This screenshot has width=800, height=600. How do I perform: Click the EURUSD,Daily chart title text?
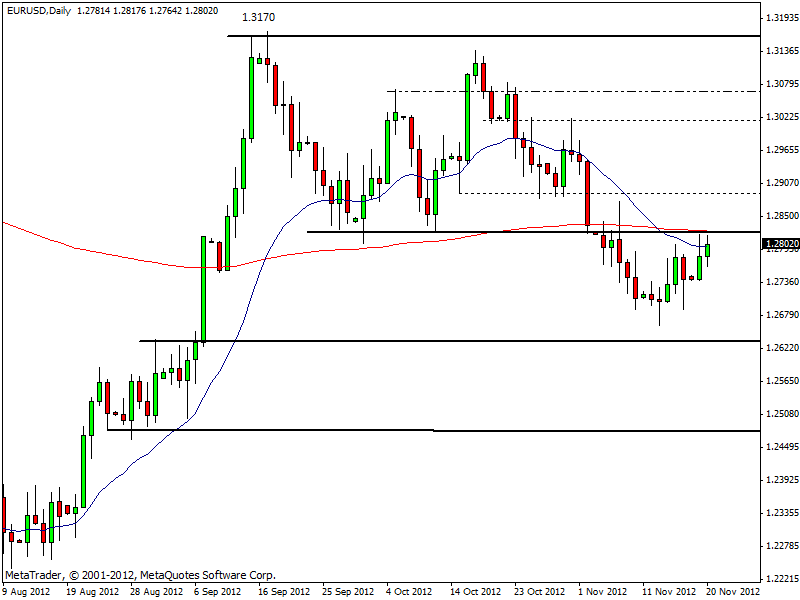point(43,9)
